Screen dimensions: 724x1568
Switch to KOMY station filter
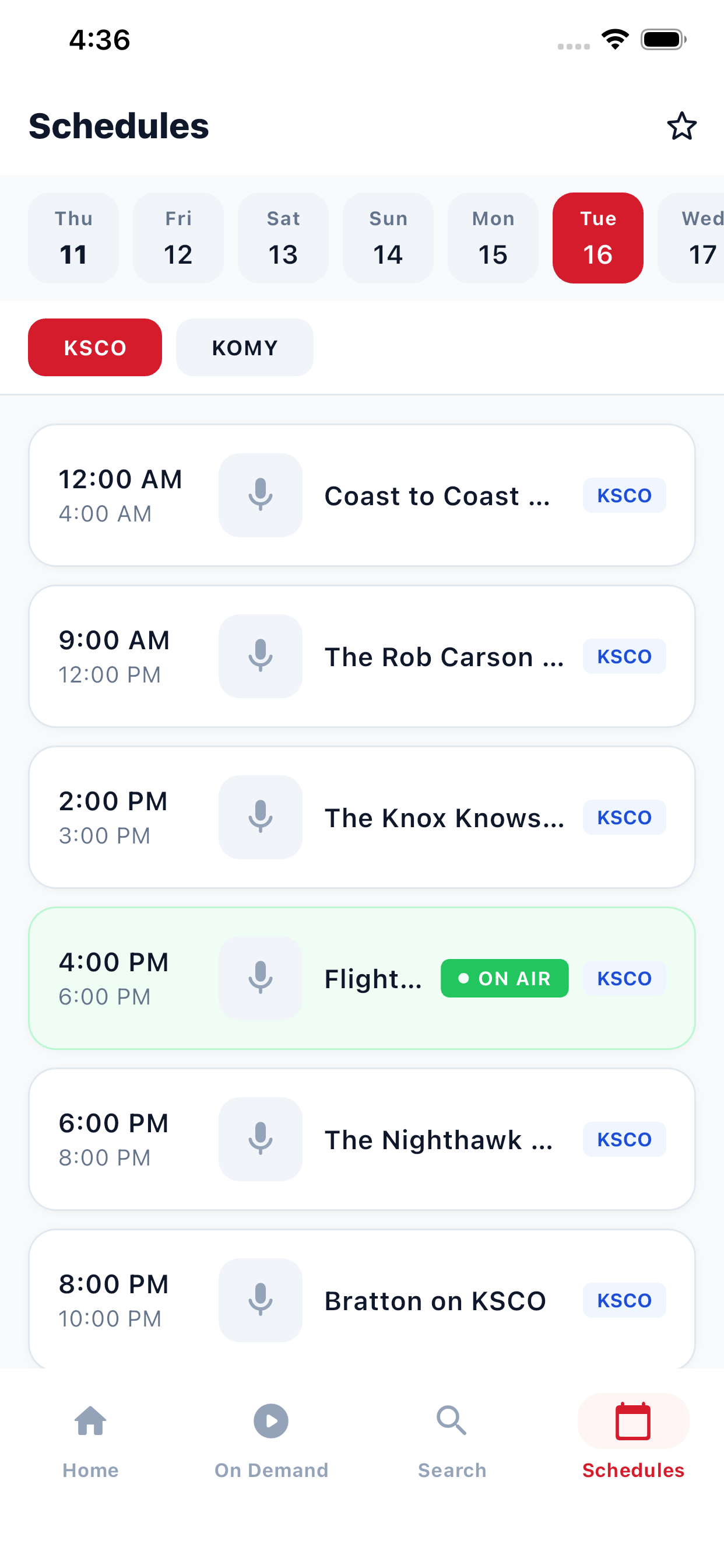click(x=245, y=347)
